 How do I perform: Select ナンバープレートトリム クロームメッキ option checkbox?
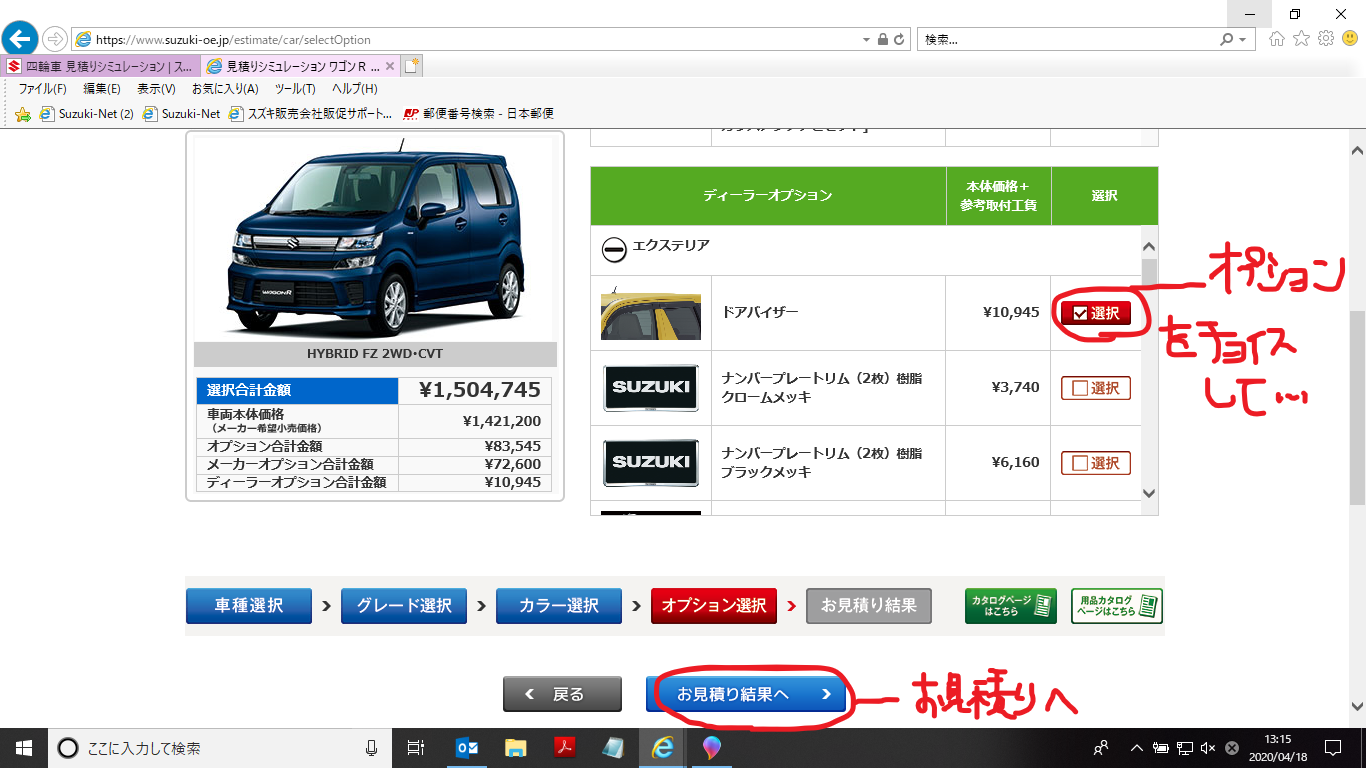[1096, 388]
